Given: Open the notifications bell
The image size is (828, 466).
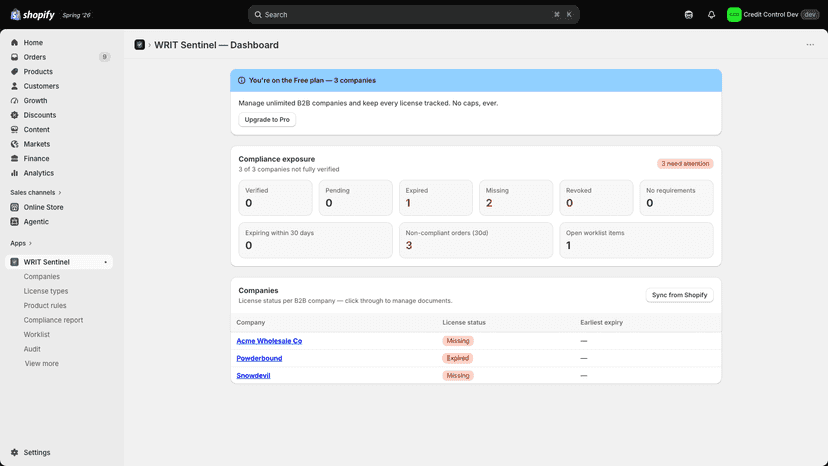Looking at the screenshot, I should click(711, 15).
